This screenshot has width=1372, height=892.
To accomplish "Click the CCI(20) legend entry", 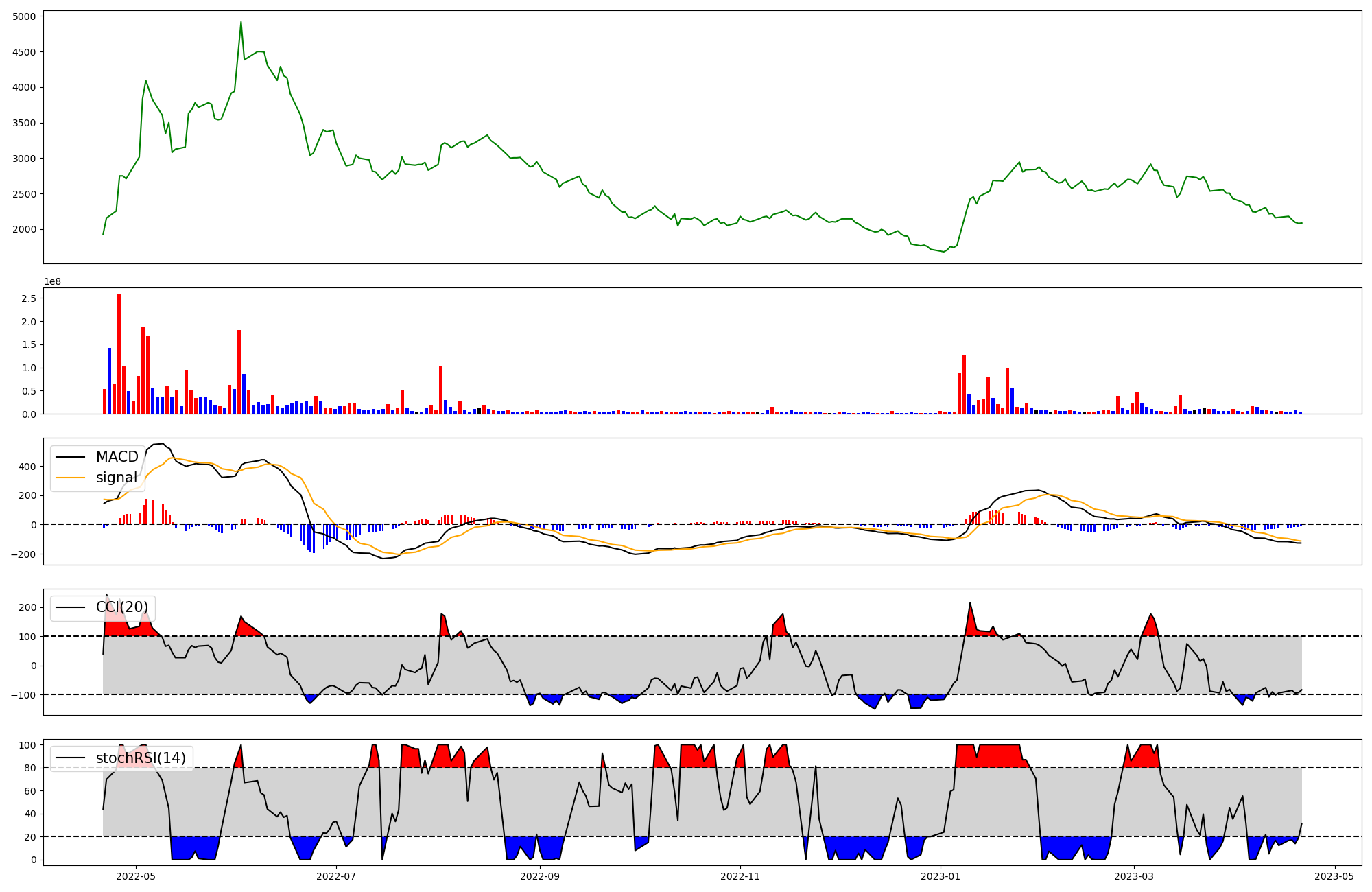I will point(121,607).
